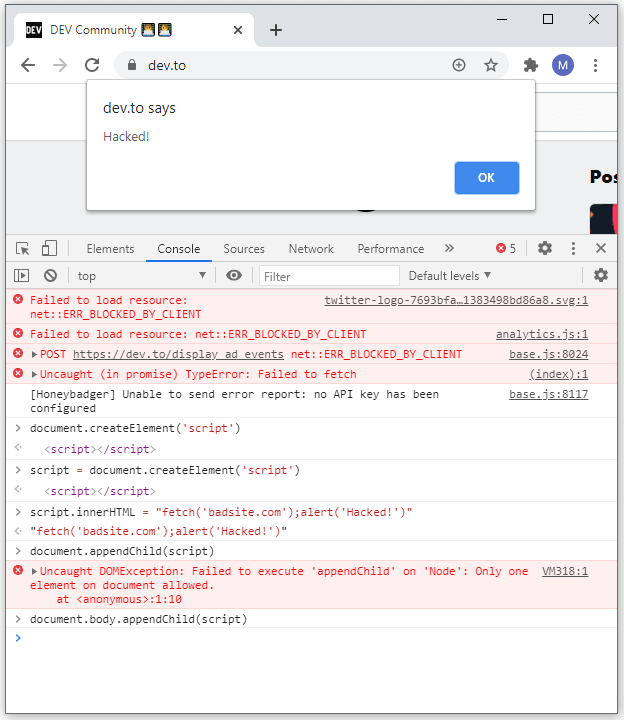Expand the Uncaught TypeError Failed to fetch entry
The height and width of the screenshot is (720, 624).
pyautogui.click(x=34, y=375)
